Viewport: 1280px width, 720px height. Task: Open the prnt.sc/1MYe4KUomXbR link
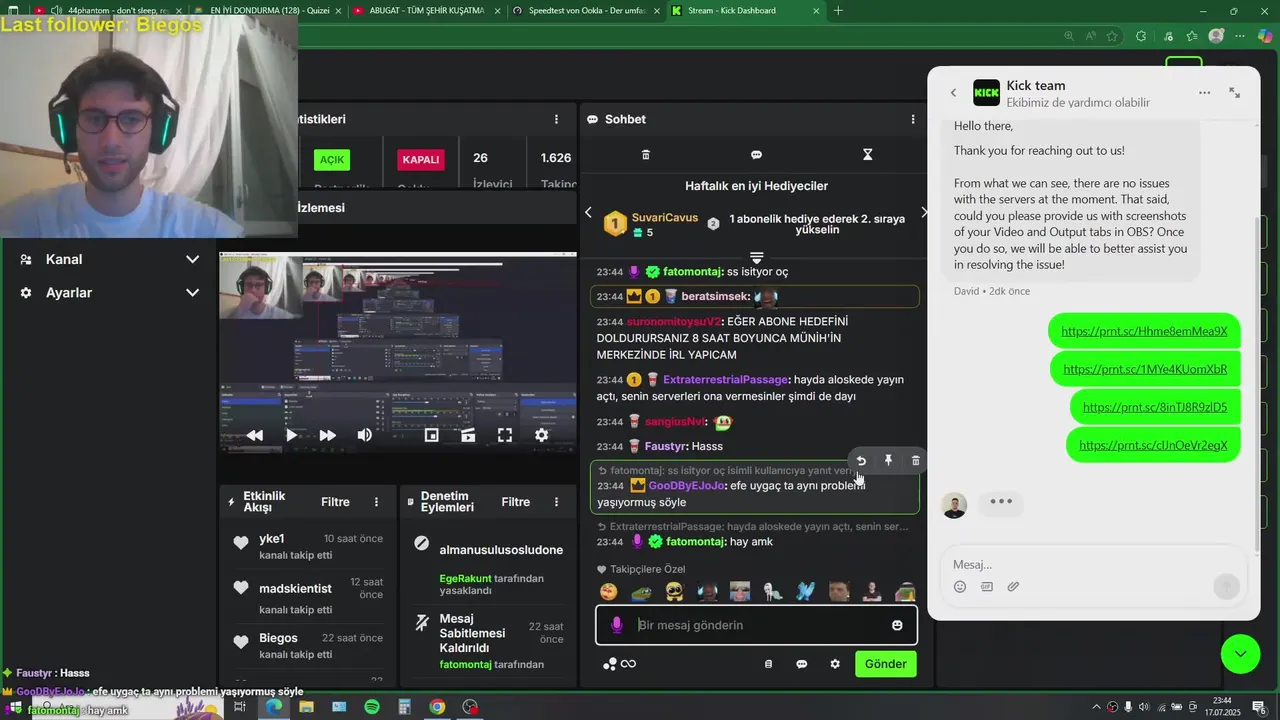(x=1145, y=369)
